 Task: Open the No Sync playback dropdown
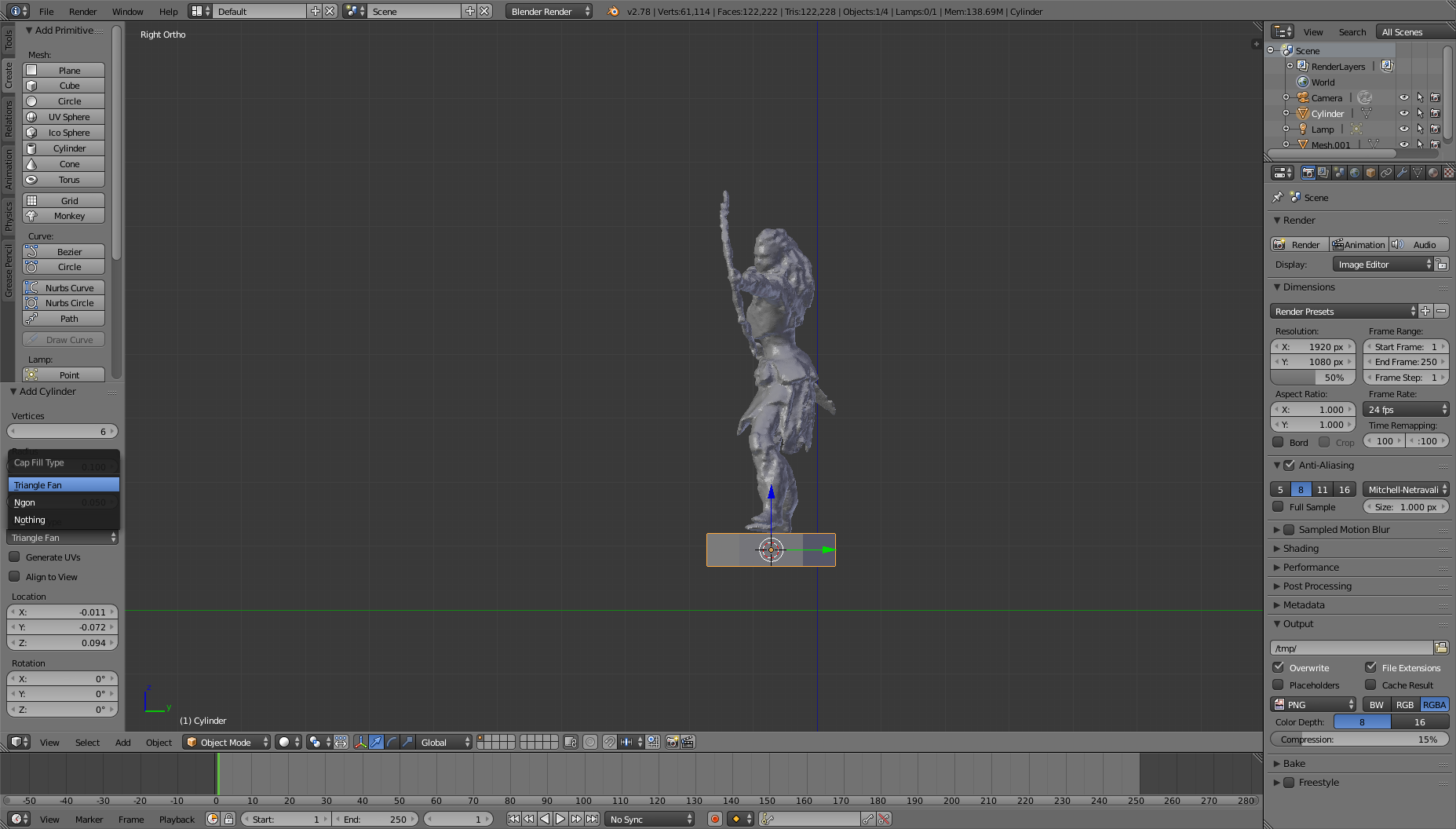tap(650, 819)
